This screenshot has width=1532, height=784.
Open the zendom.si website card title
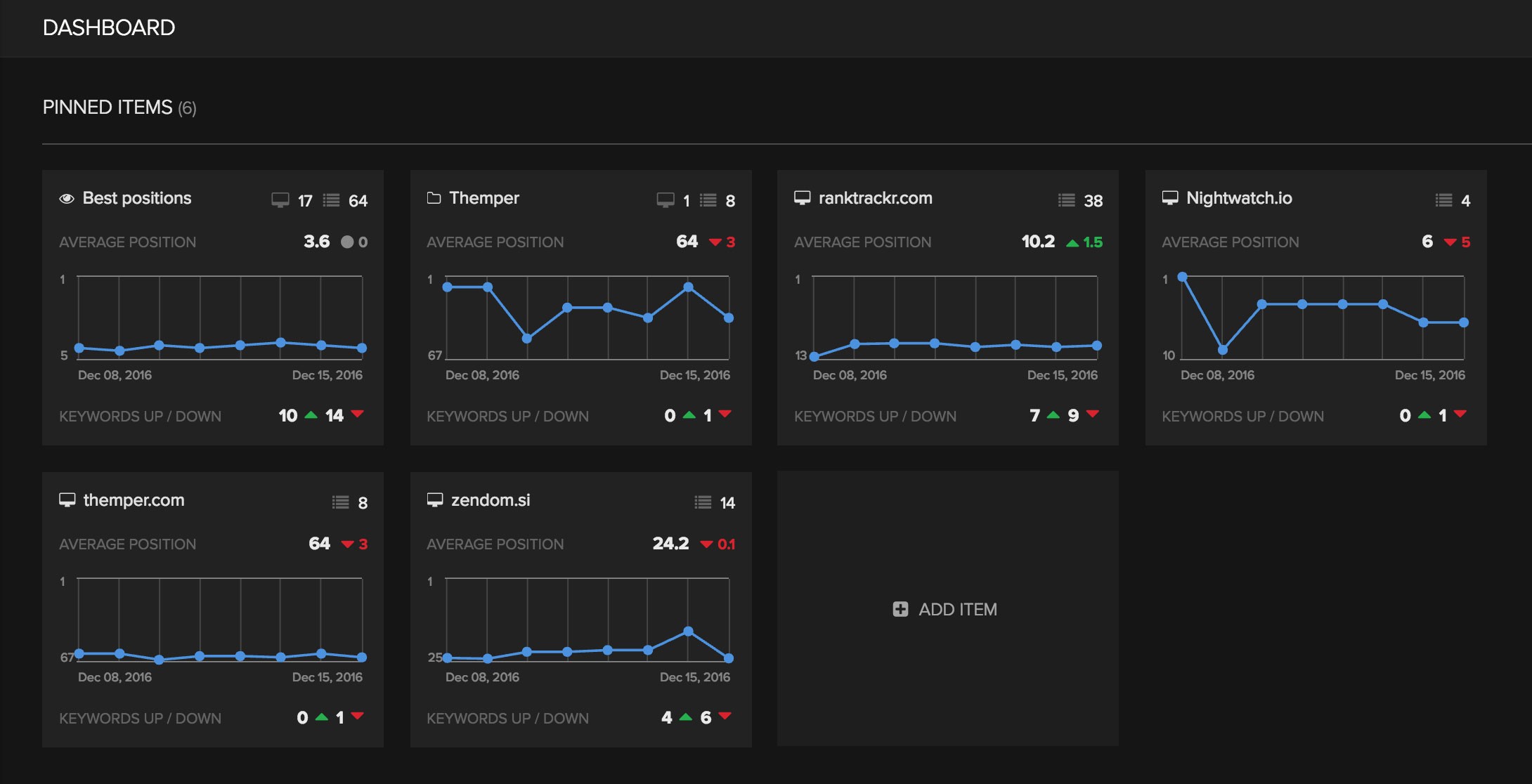pos(491,500)
